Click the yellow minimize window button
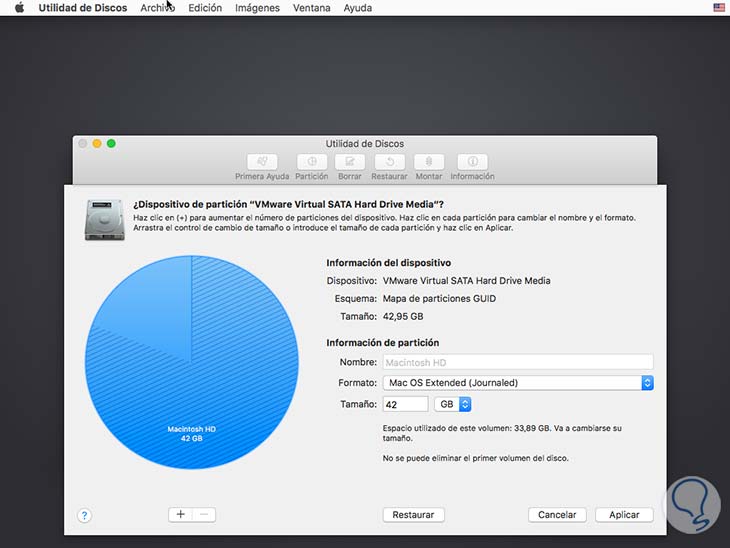 coord(97,143)
